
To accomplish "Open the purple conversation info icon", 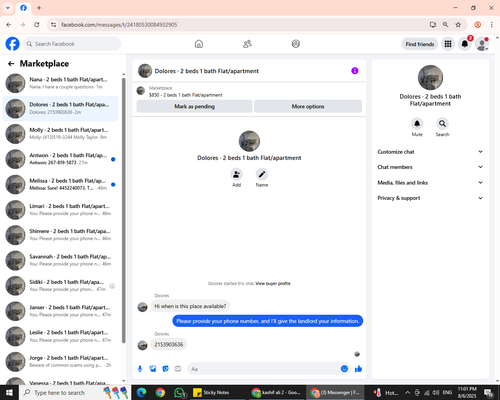I will pyautogui.click(x=355, y=71).
